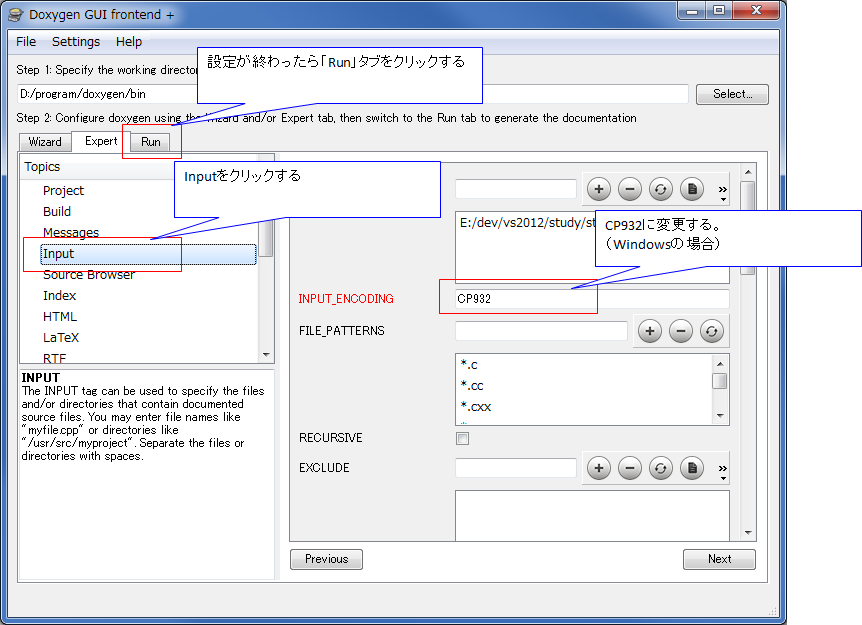Remove the selected EXCLUDE entry

630,468
